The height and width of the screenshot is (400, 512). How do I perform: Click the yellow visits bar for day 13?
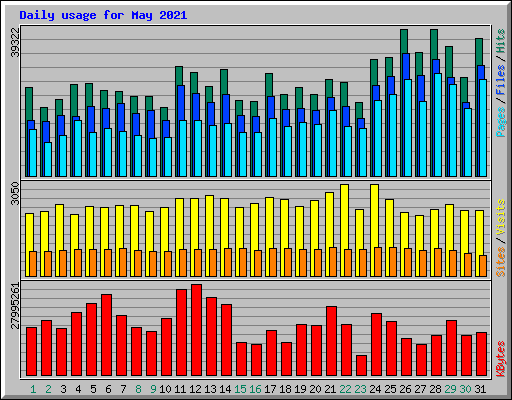point(210,222)
